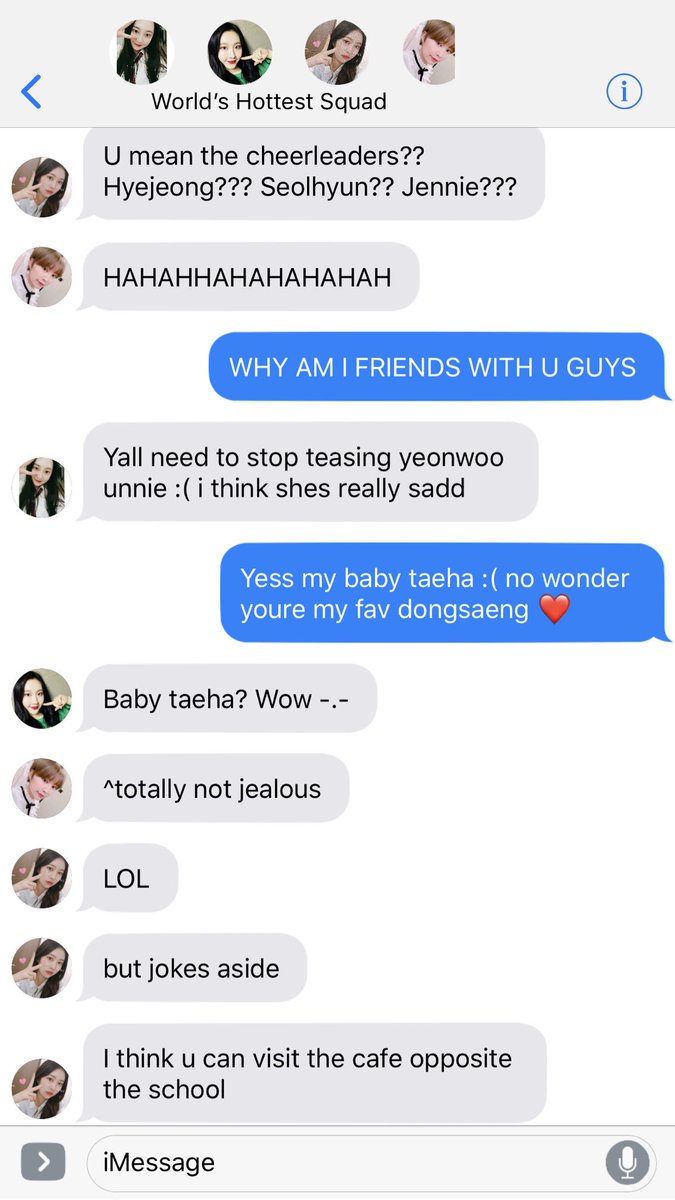Viewport: 675px width, 1200px height.
Task: Select the 'WHY AM I FRIENDS' blue bubble
Action: (438, 367)
